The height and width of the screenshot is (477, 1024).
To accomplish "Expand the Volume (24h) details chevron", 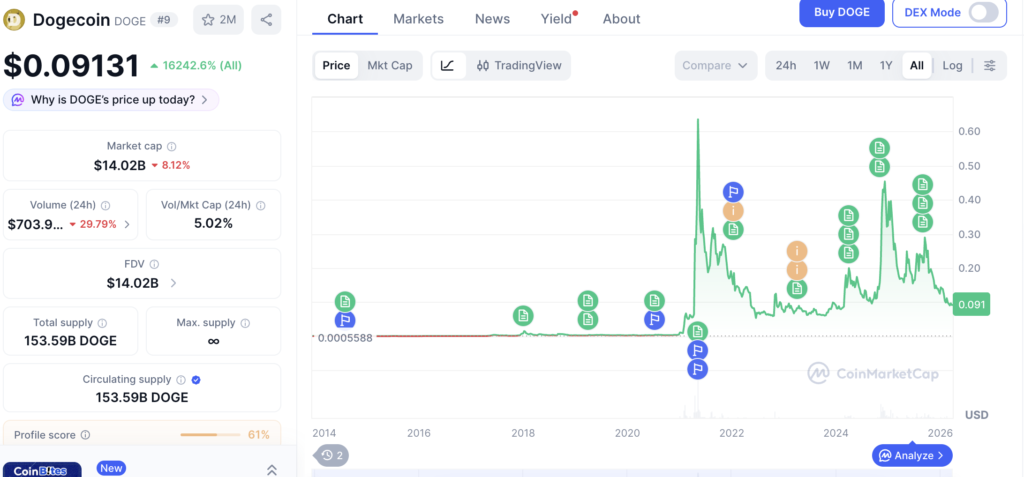I will click(126, 224).
